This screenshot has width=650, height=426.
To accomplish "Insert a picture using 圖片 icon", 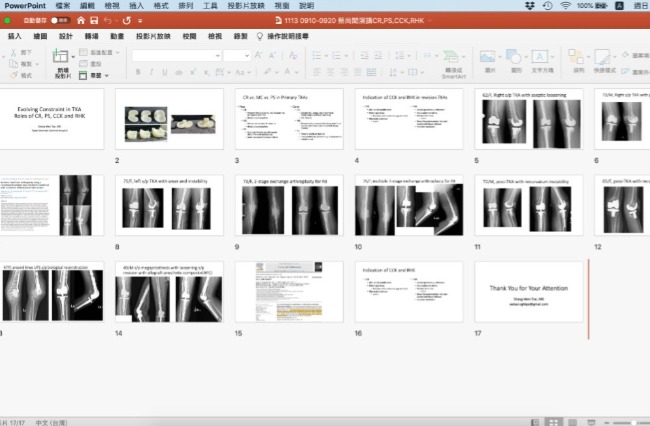I will click(490, 59).
